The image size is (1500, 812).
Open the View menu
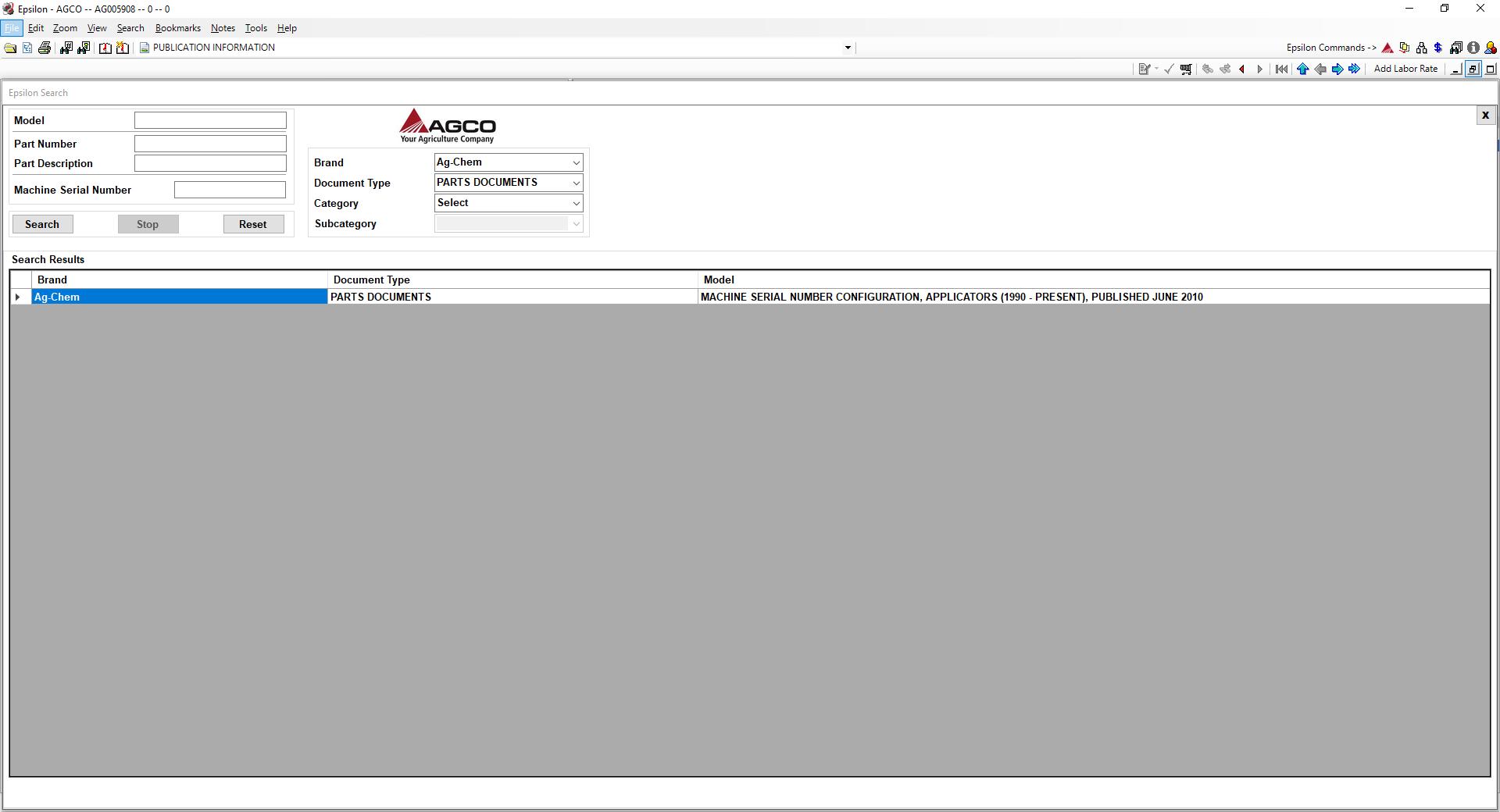tap(97, 28)
